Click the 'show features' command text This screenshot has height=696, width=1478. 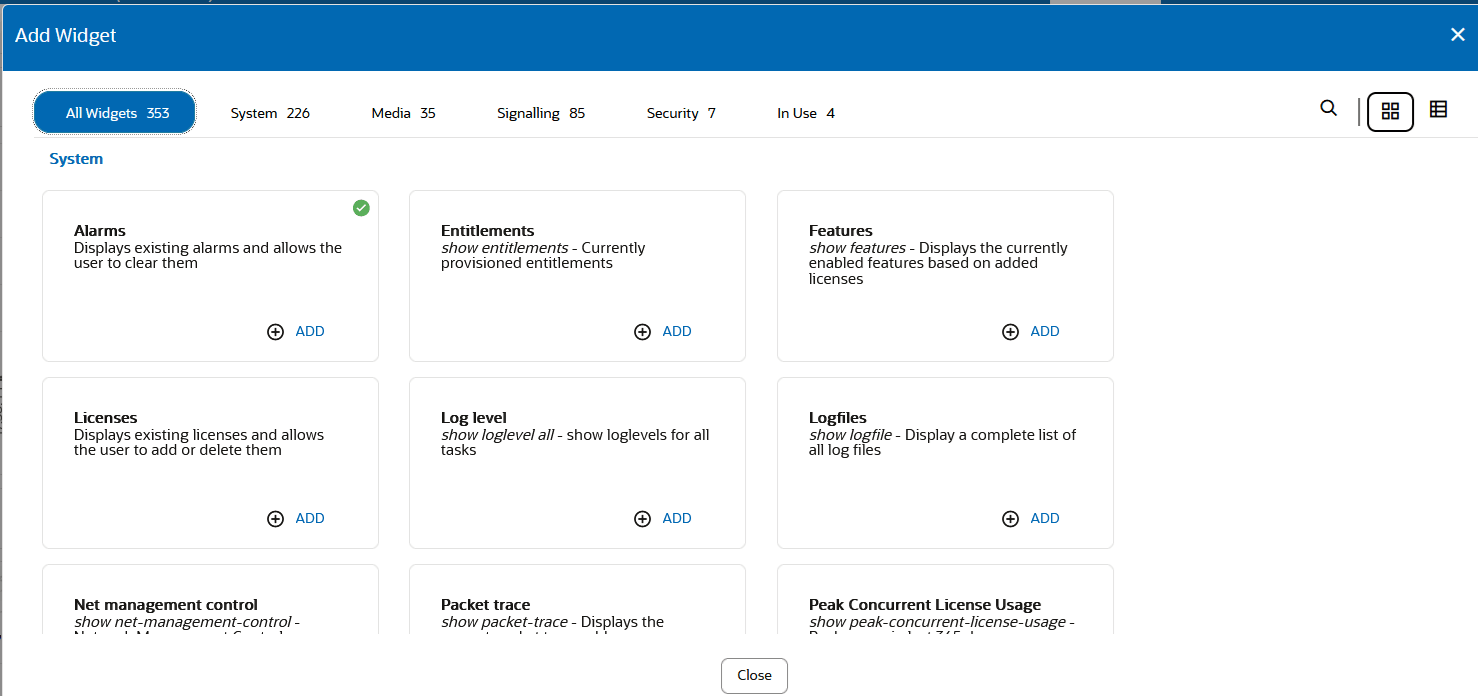coord(857,248)
